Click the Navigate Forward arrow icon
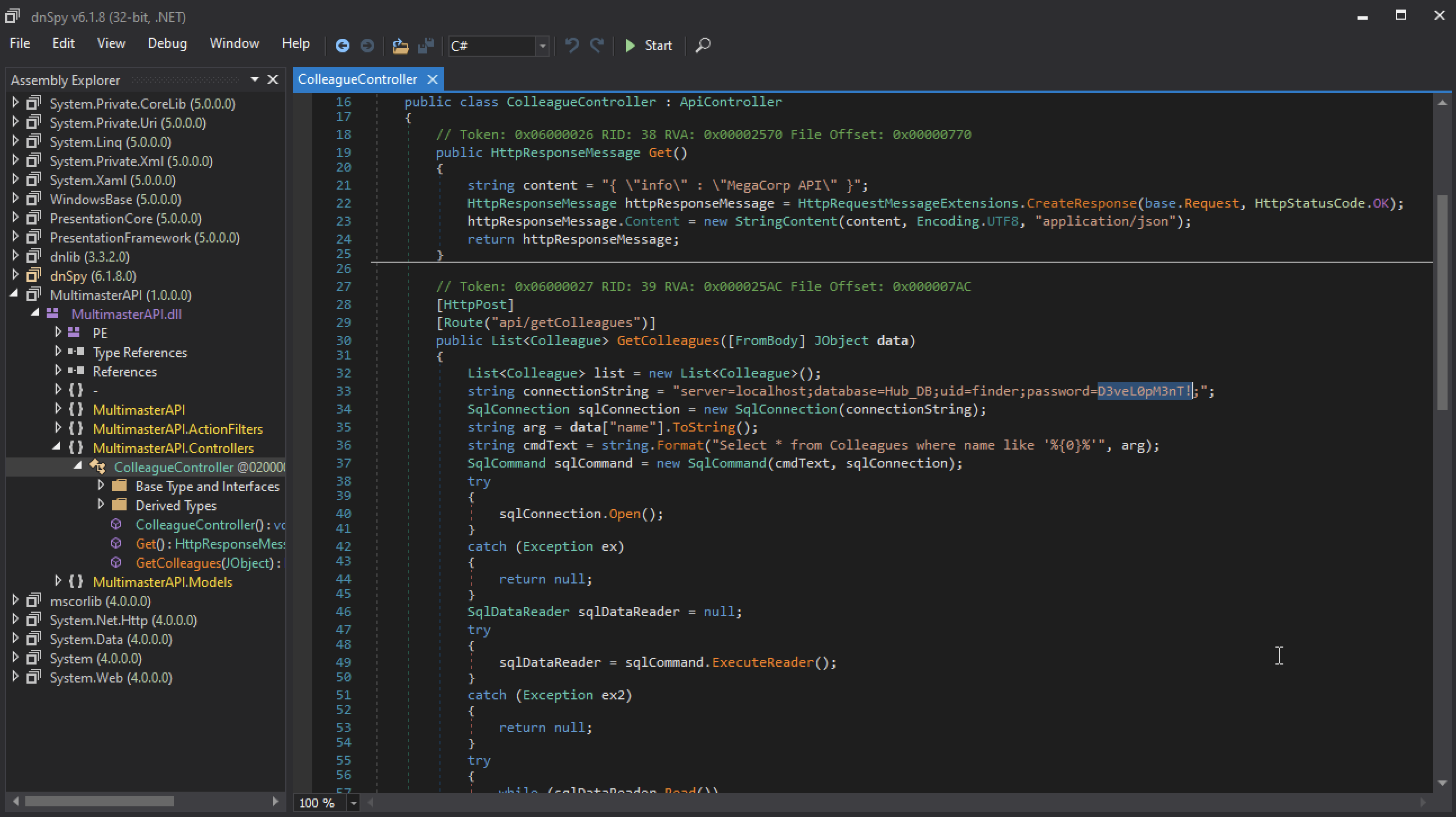Screen dimensions: 1456x817 [x=367, y=45]
